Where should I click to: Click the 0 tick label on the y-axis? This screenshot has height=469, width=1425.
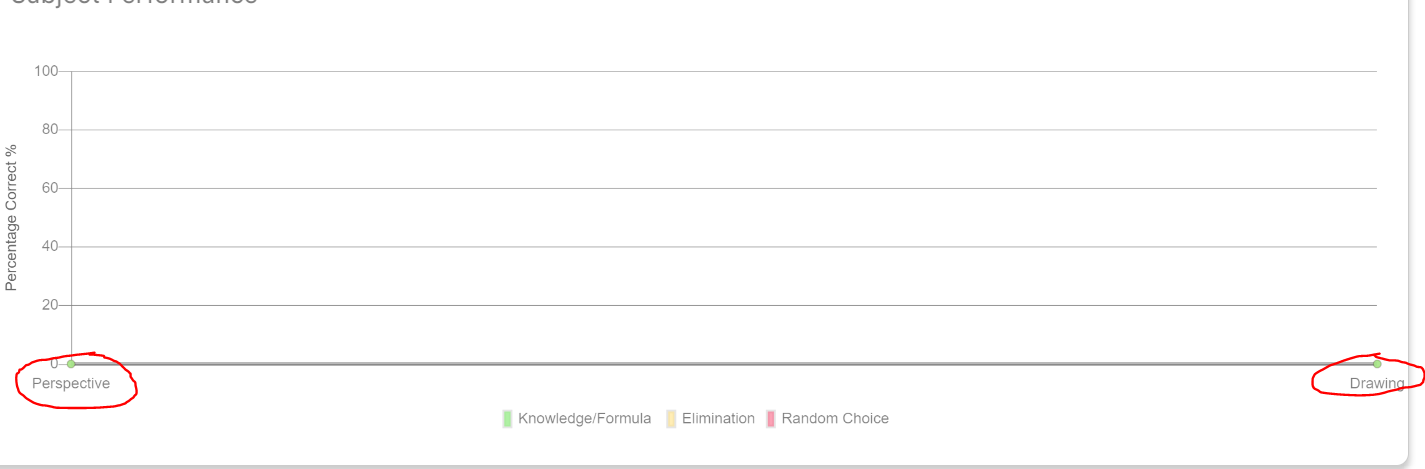pyautogui.click(x=54, y=364)
